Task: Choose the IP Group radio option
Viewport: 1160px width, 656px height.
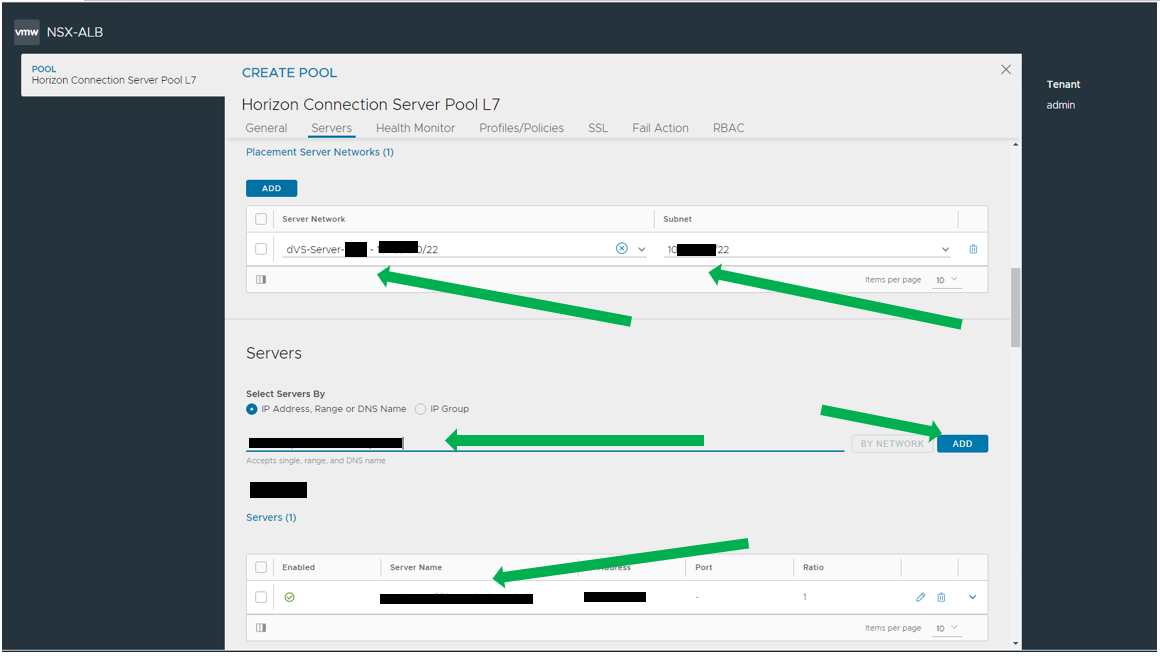Action: [x=420, y=409]
